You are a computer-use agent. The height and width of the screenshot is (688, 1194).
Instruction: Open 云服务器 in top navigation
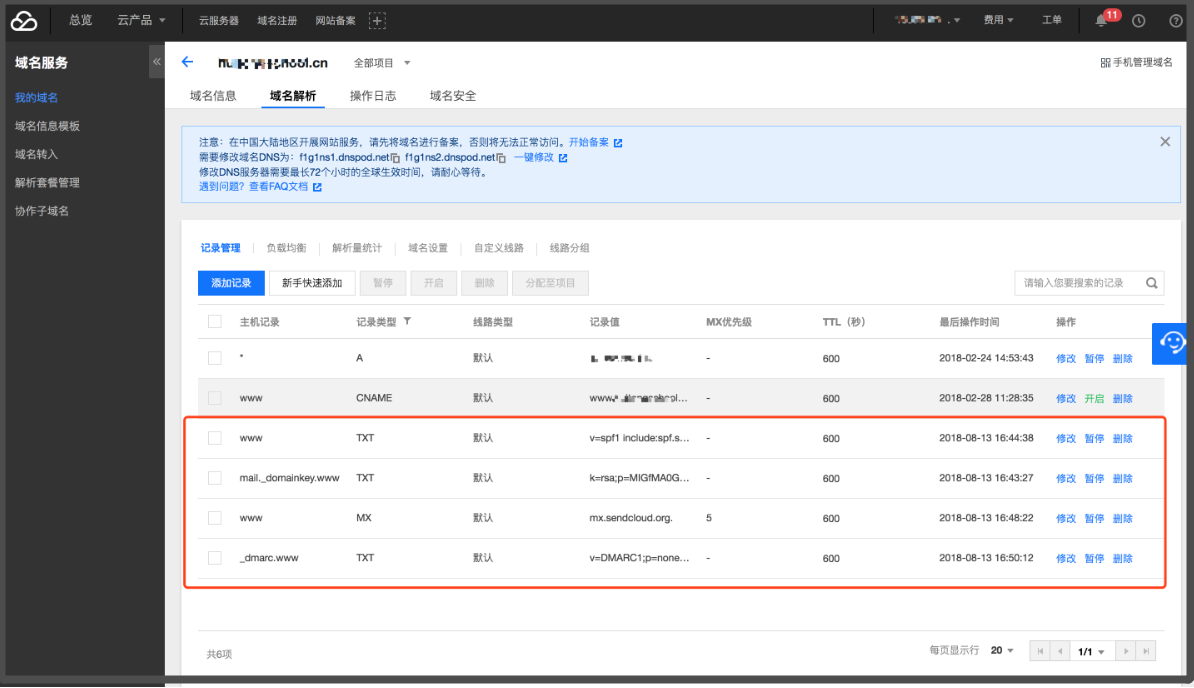click(x=219, y=21)
